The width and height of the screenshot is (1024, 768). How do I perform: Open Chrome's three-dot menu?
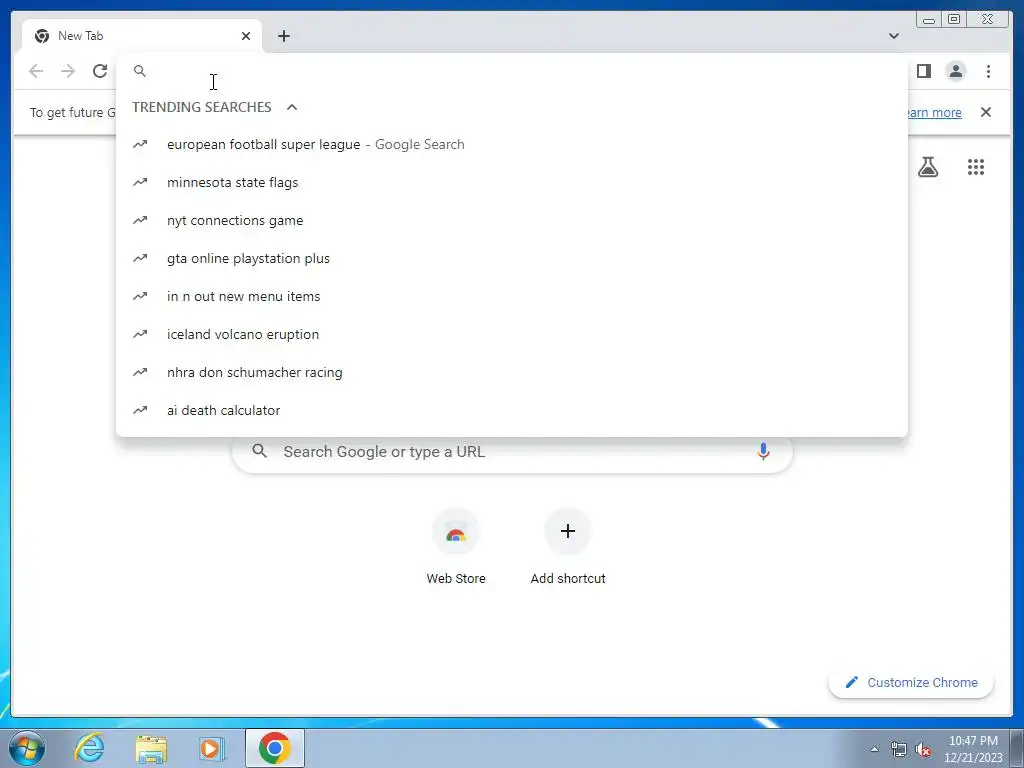(x=988, y=71)
